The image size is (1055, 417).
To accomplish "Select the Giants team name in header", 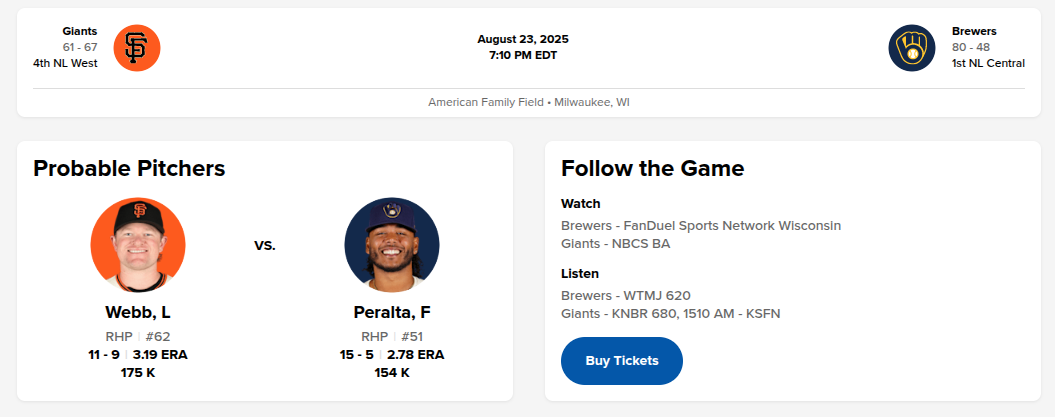I will click(79, 31).
